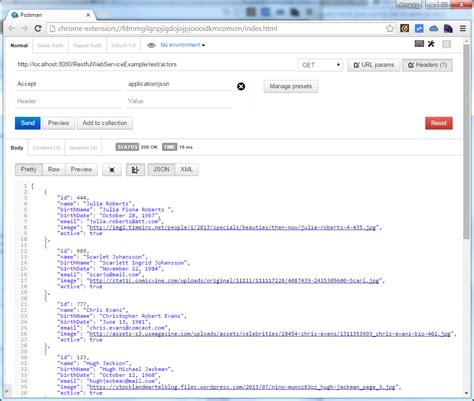Reload the page with the refresh icon
This screenshot has height=401, width=474.
point(38,28)
